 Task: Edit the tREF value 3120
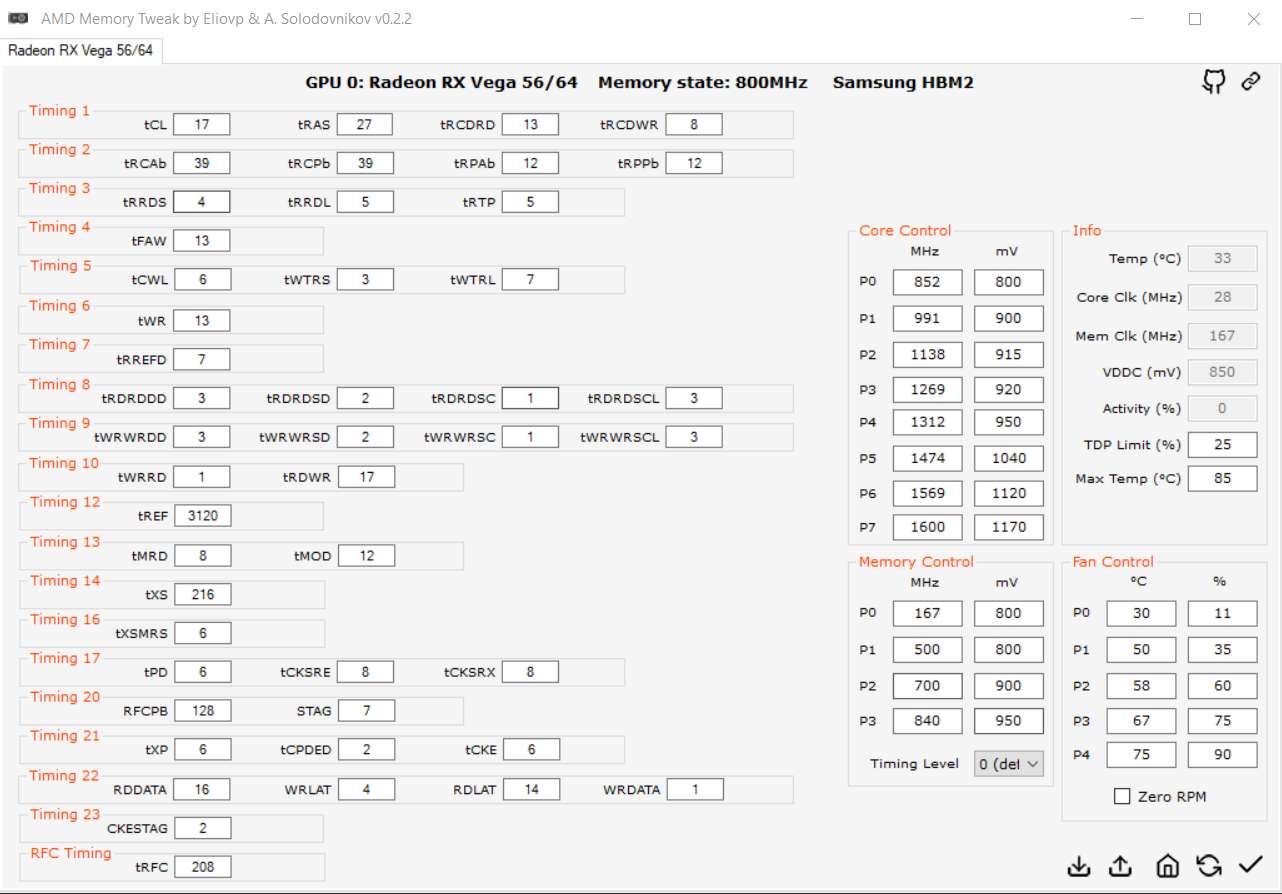(x=202, y=516)
